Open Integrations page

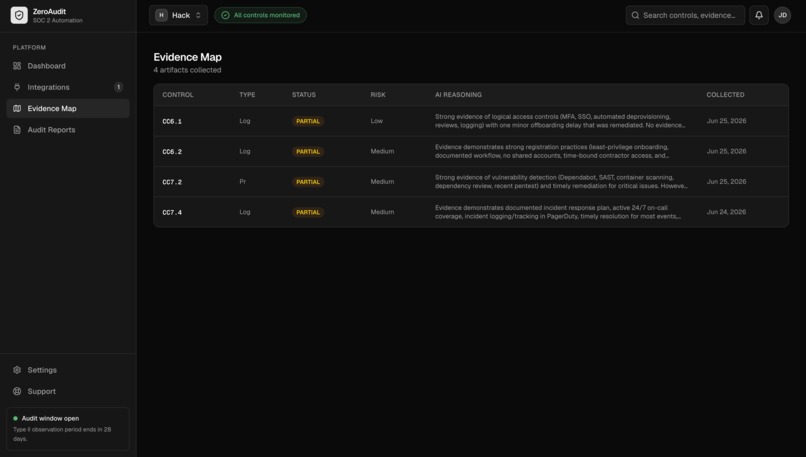(68, 87)
